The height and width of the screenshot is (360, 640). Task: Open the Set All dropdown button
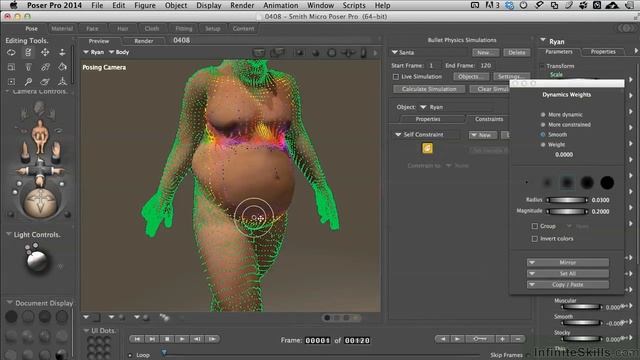pyautogui.click(x=568, y=273)
